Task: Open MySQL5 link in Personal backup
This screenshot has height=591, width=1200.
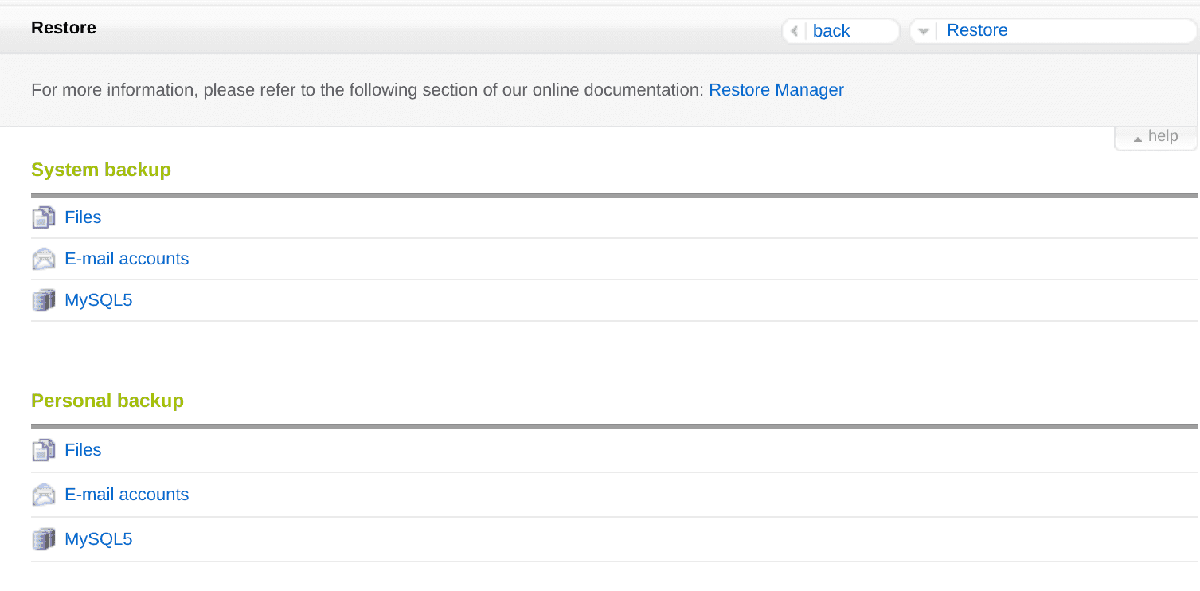Action: [x=98, y=539]
